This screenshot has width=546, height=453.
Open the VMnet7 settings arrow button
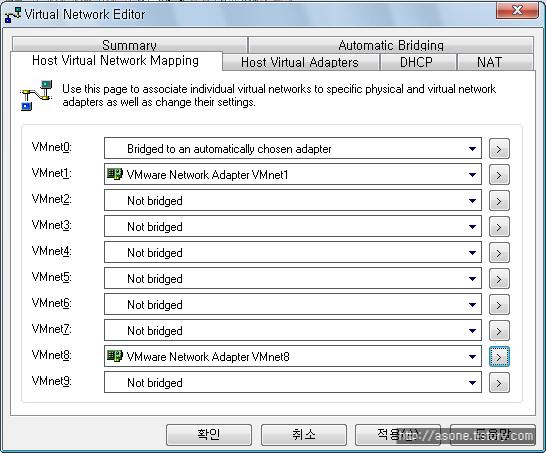[x=499, y=331]
